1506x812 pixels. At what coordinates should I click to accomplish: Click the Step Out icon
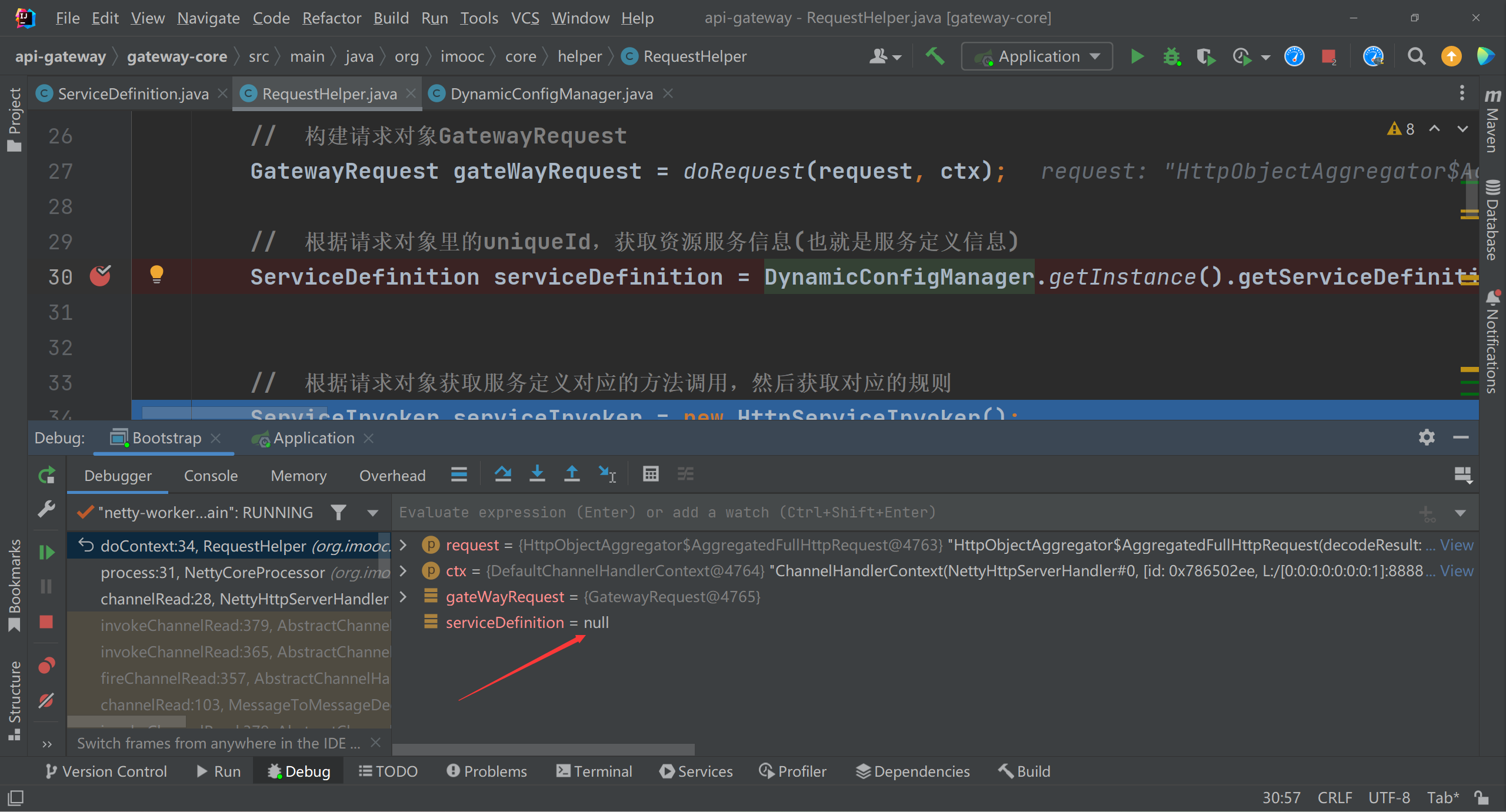[x=572, y=474]
